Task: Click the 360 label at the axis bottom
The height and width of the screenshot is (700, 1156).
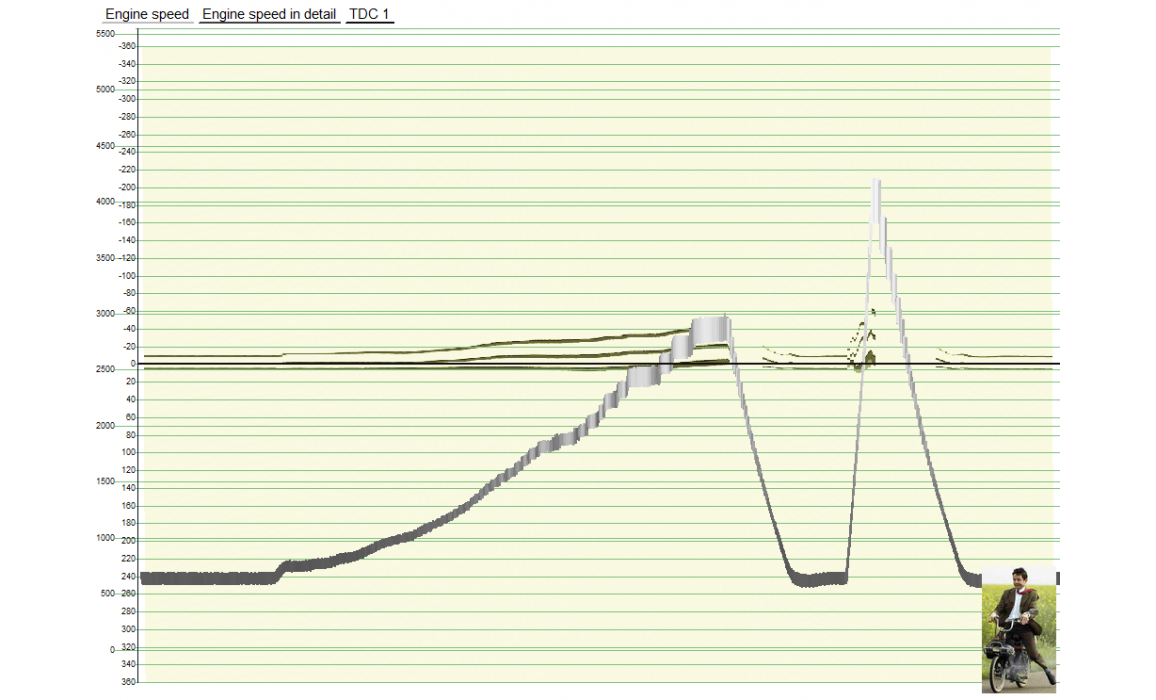Action: coord(129,682)
